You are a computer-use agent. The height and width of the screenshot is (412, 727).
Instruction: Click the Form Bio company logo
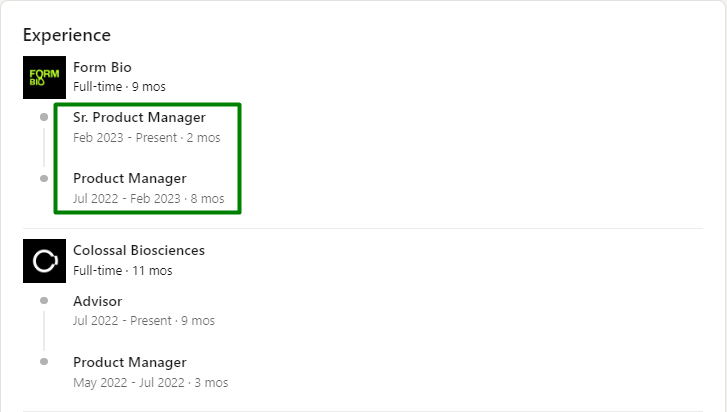[44, 78]
